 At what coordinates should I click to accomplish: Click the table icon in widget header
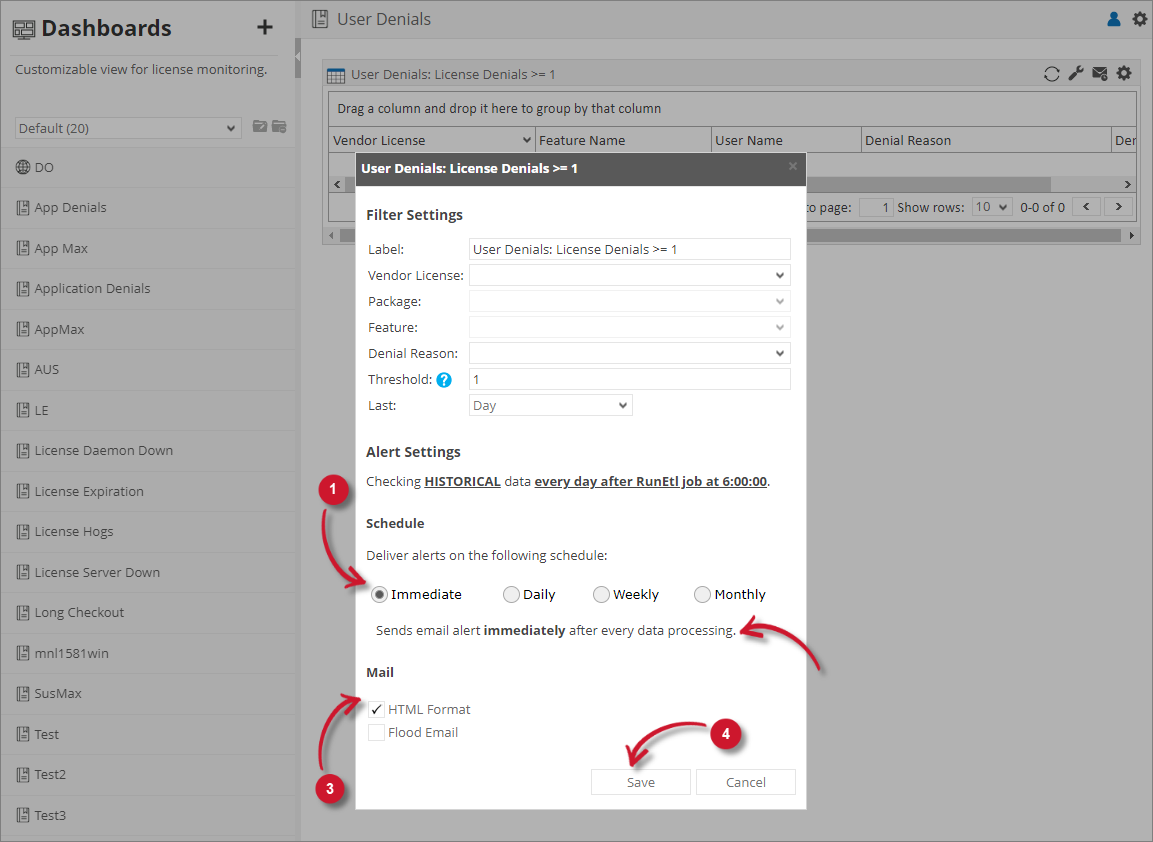(336, 75)
